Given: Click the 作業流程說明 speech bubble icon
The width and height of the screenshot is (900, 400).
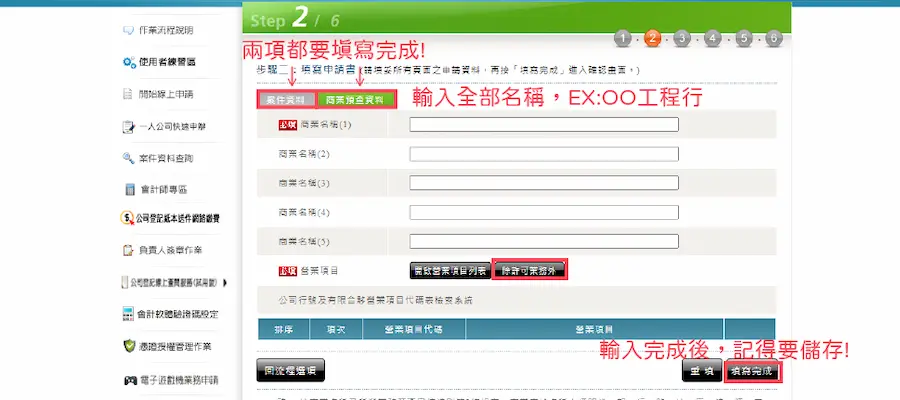Looking at the screenshot, I should click(128, 30).
